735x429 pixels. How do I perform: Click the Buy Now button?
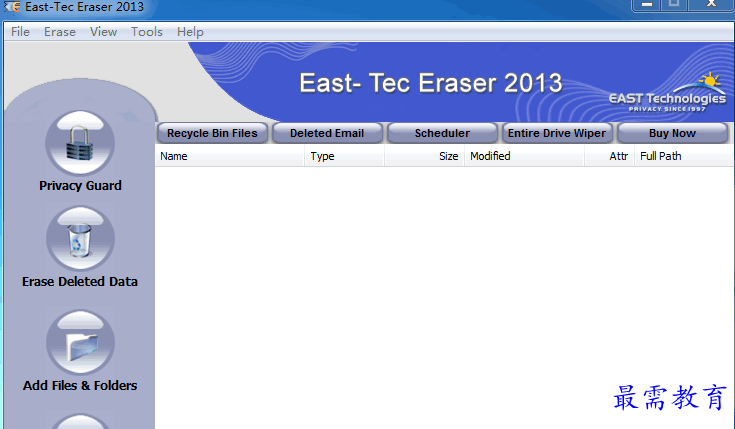672,133
